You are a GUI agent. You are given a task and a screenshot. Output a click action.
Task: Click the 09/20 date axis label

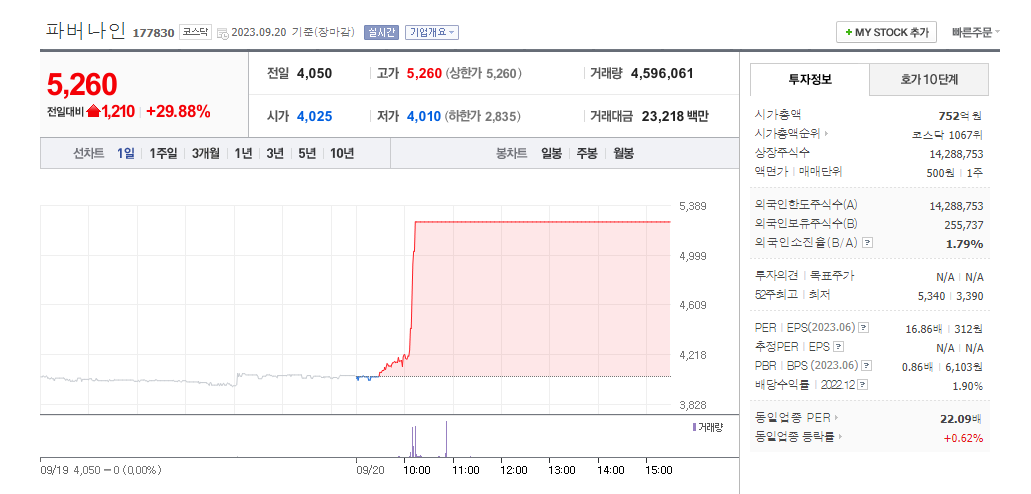(x=370, y=470)
